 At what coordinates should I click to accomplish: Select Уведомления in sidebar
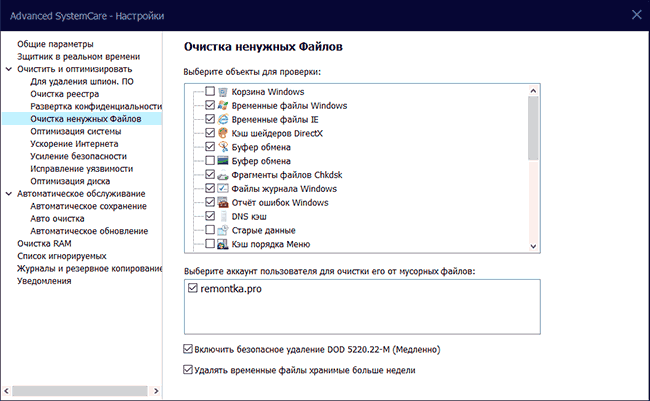(x=44, y=281)
